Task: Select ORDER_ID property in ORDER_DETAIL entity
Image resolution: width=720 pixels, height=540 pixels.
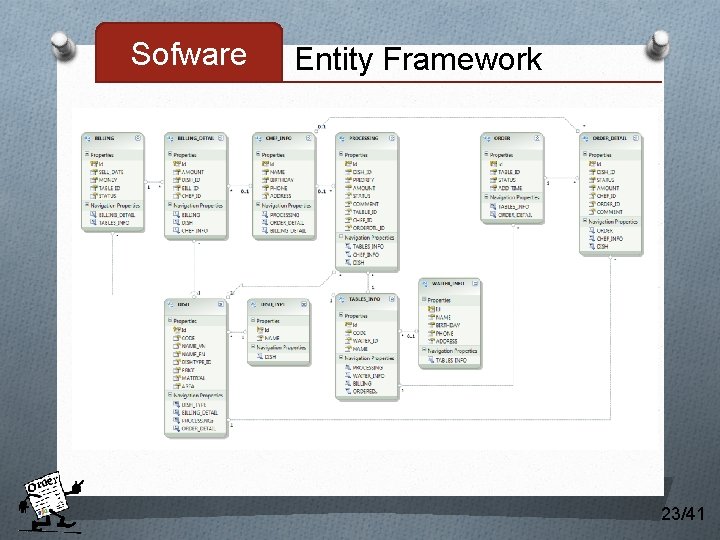Action: (608, 204)
